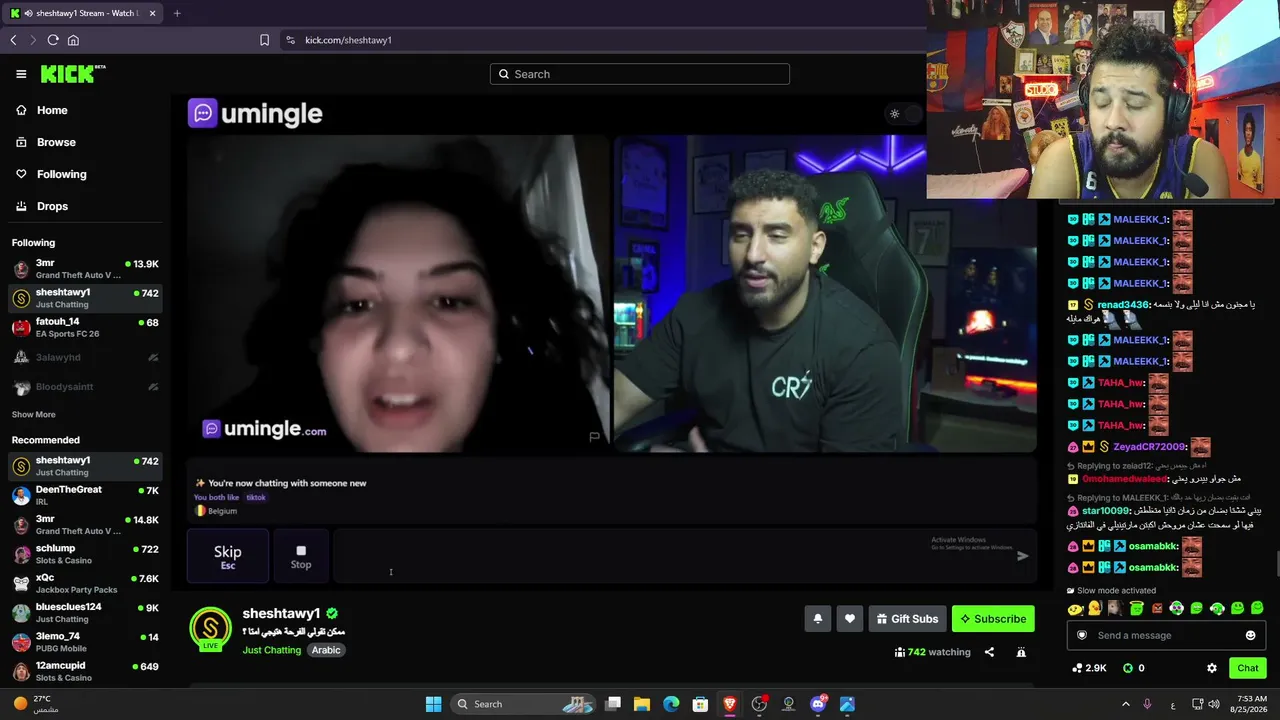Click sheshtawy1 channel avatar with LIVE badge
This screenshot has width=1280, height=720.
pyautogui.click(x=210, y=628)
